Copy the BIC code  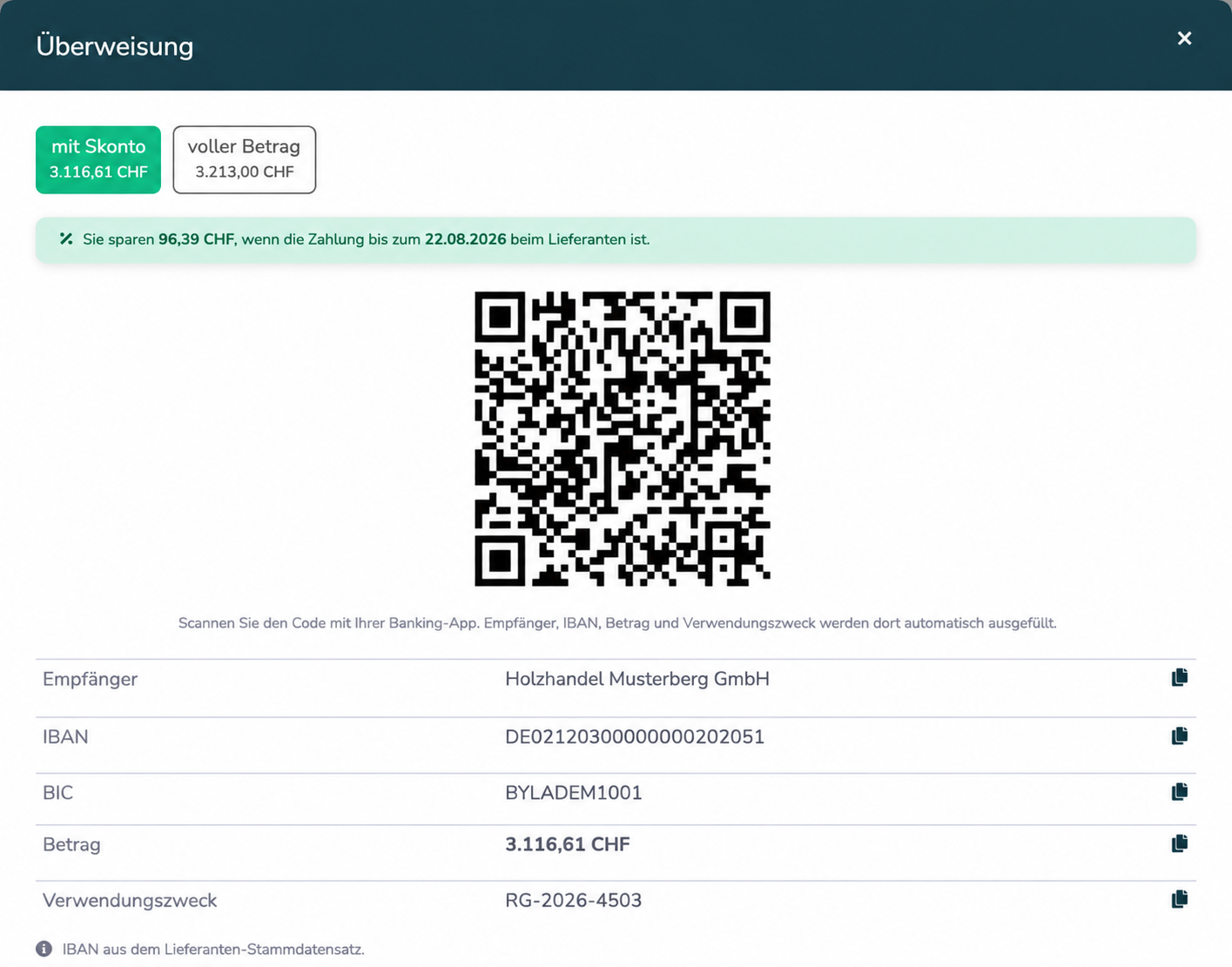coord(1180,792)
